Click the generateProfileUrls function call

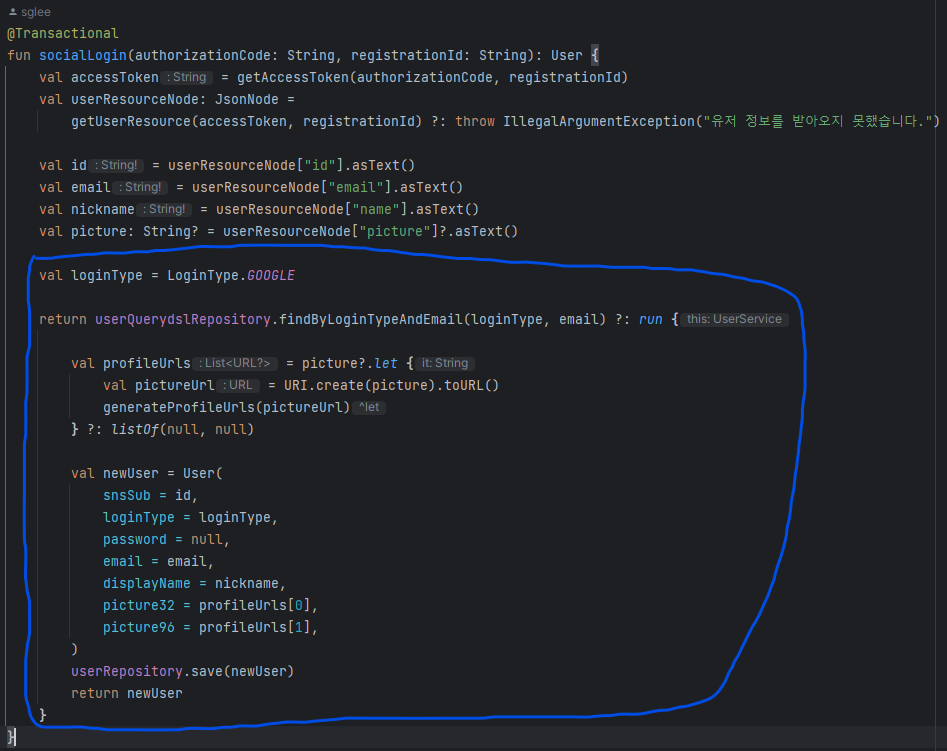tap(179, 407)
